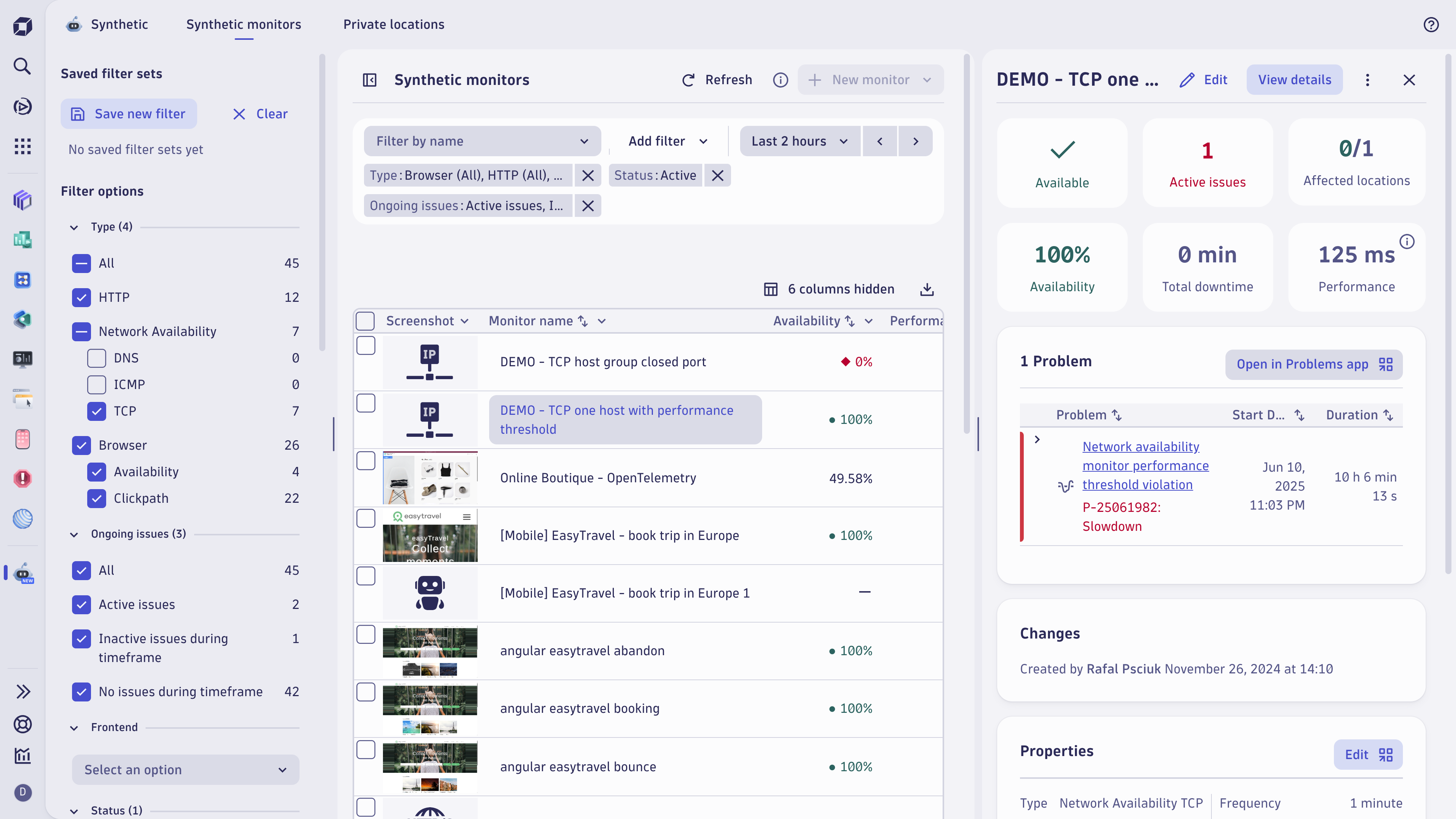Switch to Synthetic monitors tab
The width and height of the screenshot is (1456, 819).
(x=243, y=24)
